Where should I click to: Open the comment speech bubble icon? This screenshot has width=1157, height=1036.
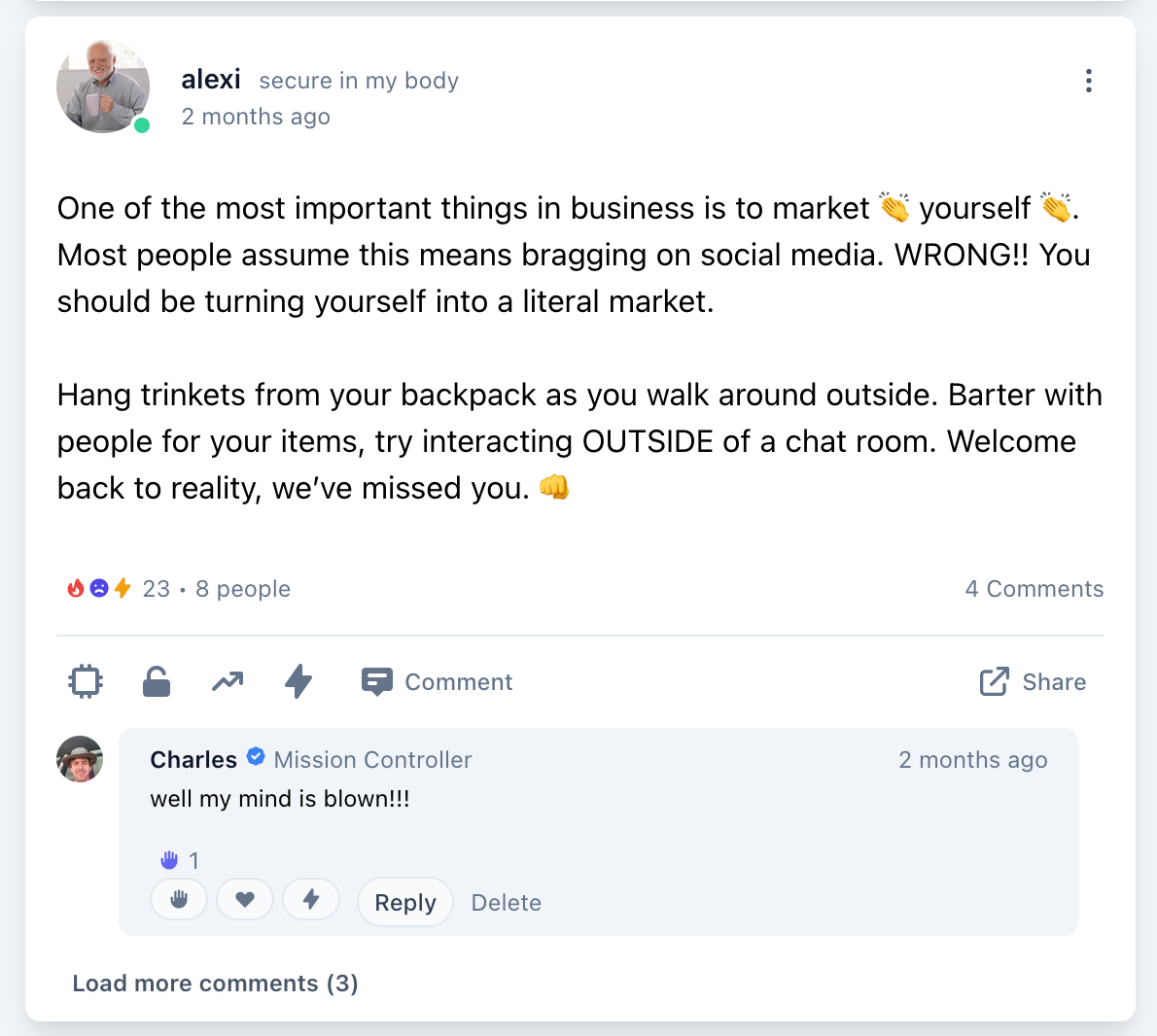375,681
